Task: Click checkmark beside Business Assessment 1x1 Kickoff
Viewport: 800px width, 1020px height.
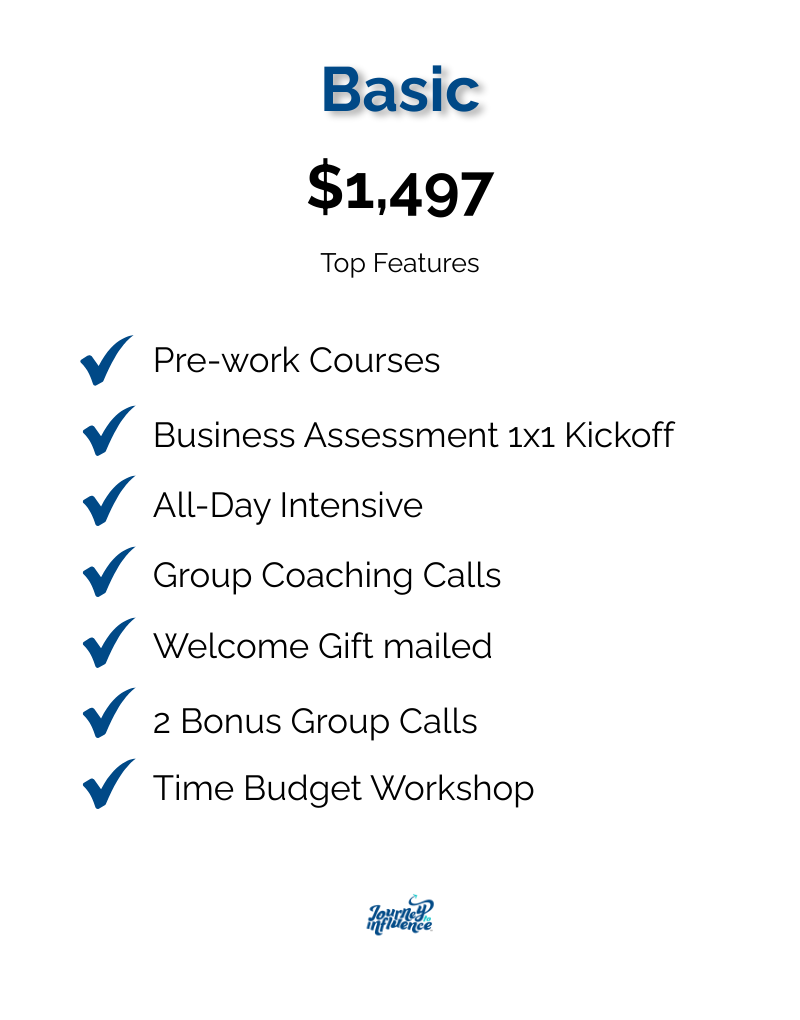Action: click(x=109, y=431)
